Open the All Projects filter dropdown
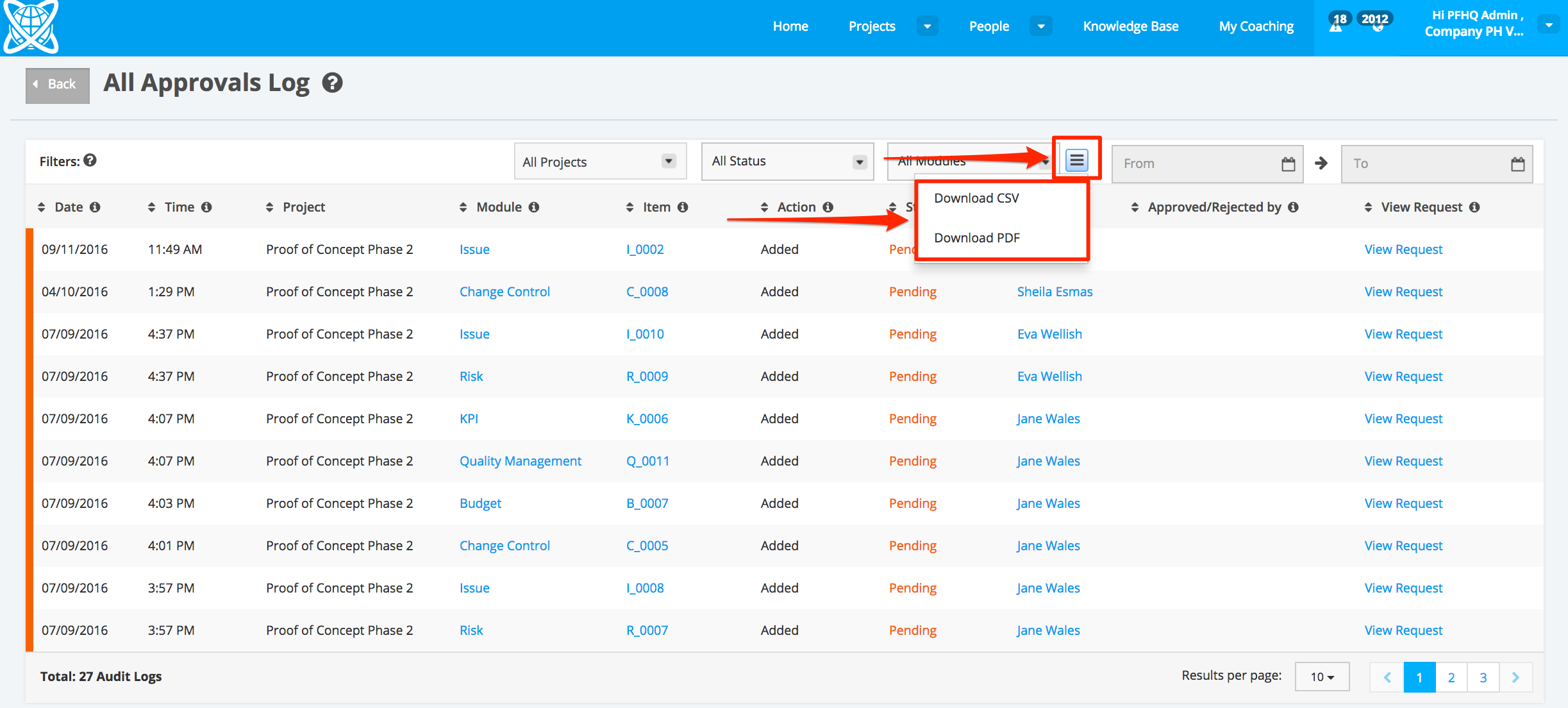The height and width of the screenshot is (708, 1568). point(600,162)
